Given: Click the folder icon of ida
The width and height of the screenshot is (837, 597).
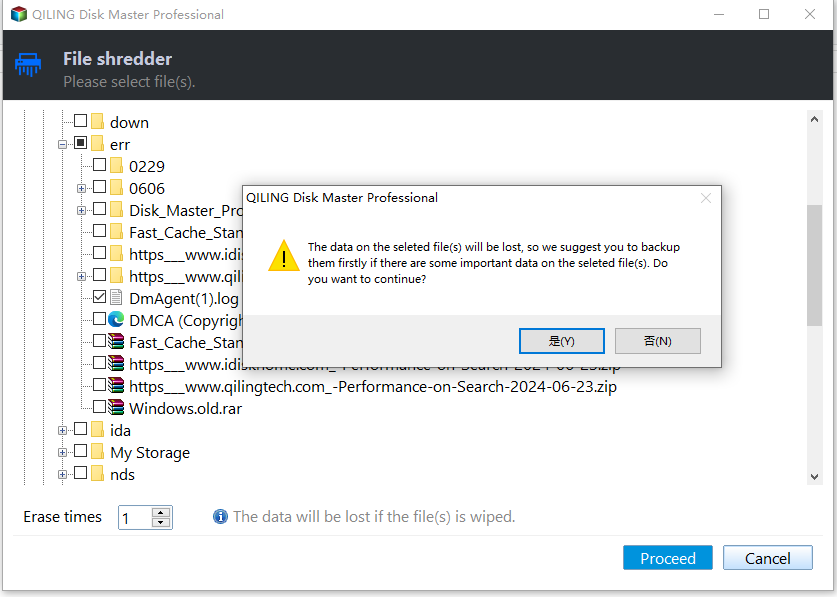Looking at the screenshot, I should pyautogui.click(x=97, y=430).
